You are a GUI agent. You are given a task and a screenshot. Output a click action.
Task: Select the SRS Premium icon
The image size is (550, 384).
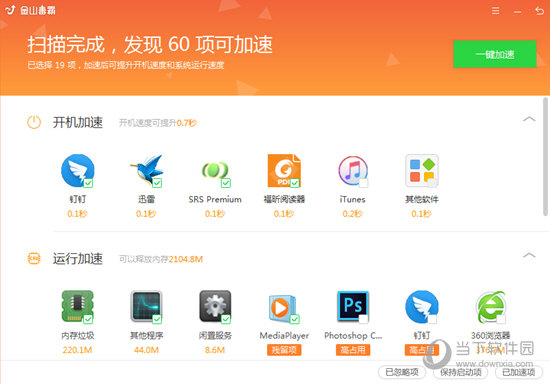tap(215, 171)
